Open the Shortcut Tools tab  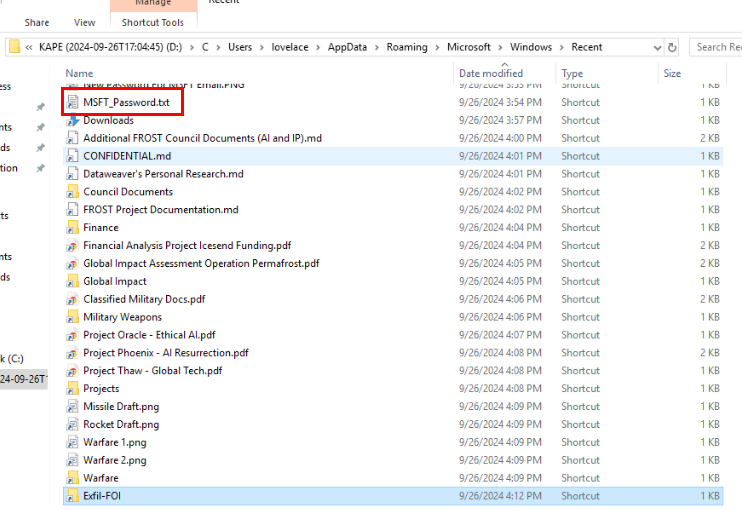pyautogui.click(x=153, y=22)
